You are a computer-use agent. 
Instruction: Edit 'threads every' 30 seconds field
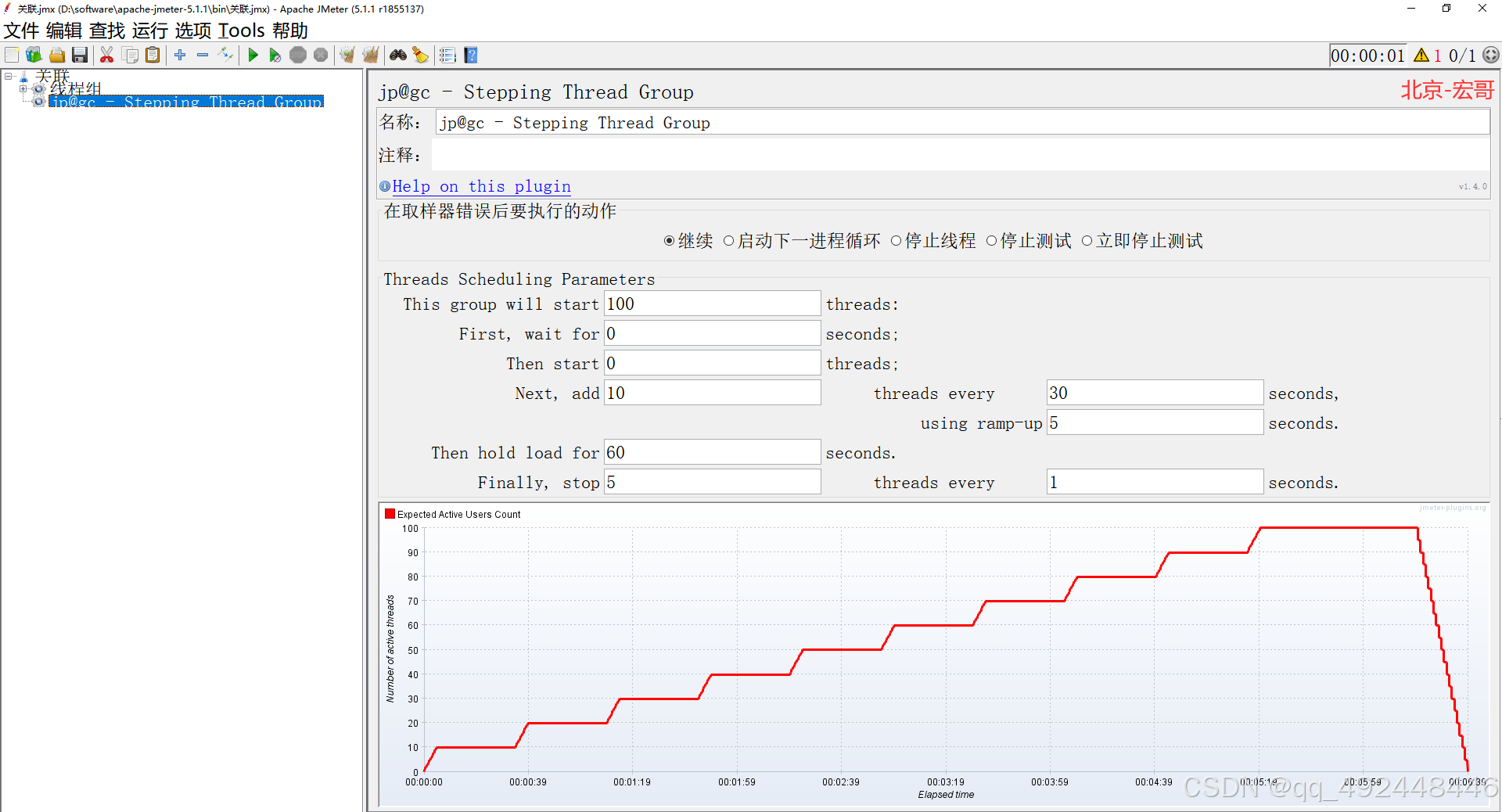click(1155, 393)
